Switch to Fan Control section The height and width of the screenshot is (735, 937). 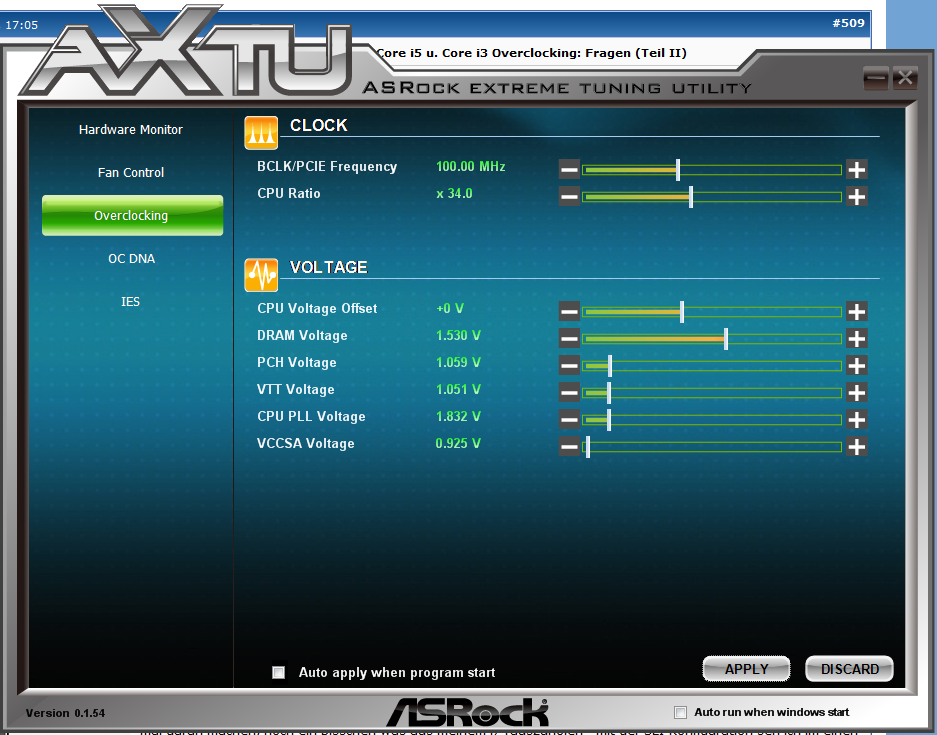131,173
